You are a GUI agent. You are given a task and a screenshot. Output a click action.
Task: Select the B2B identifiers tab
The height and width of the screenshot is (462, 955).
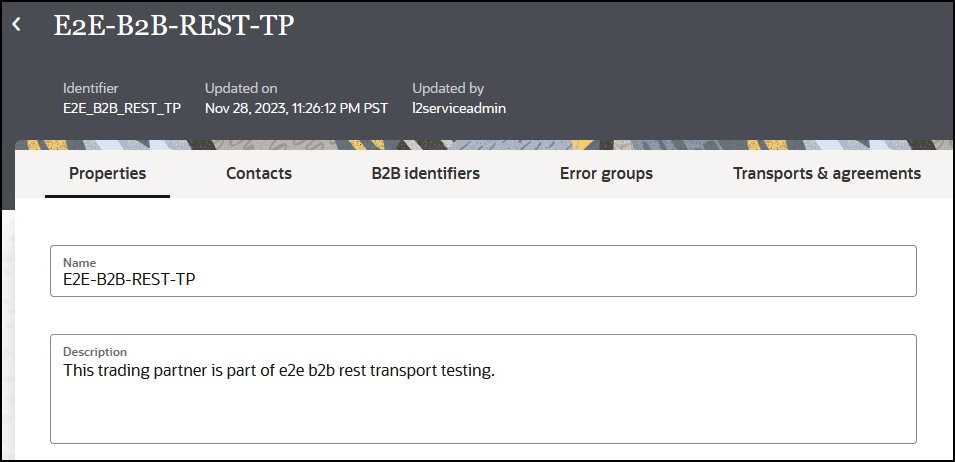[x=426, y=173]
